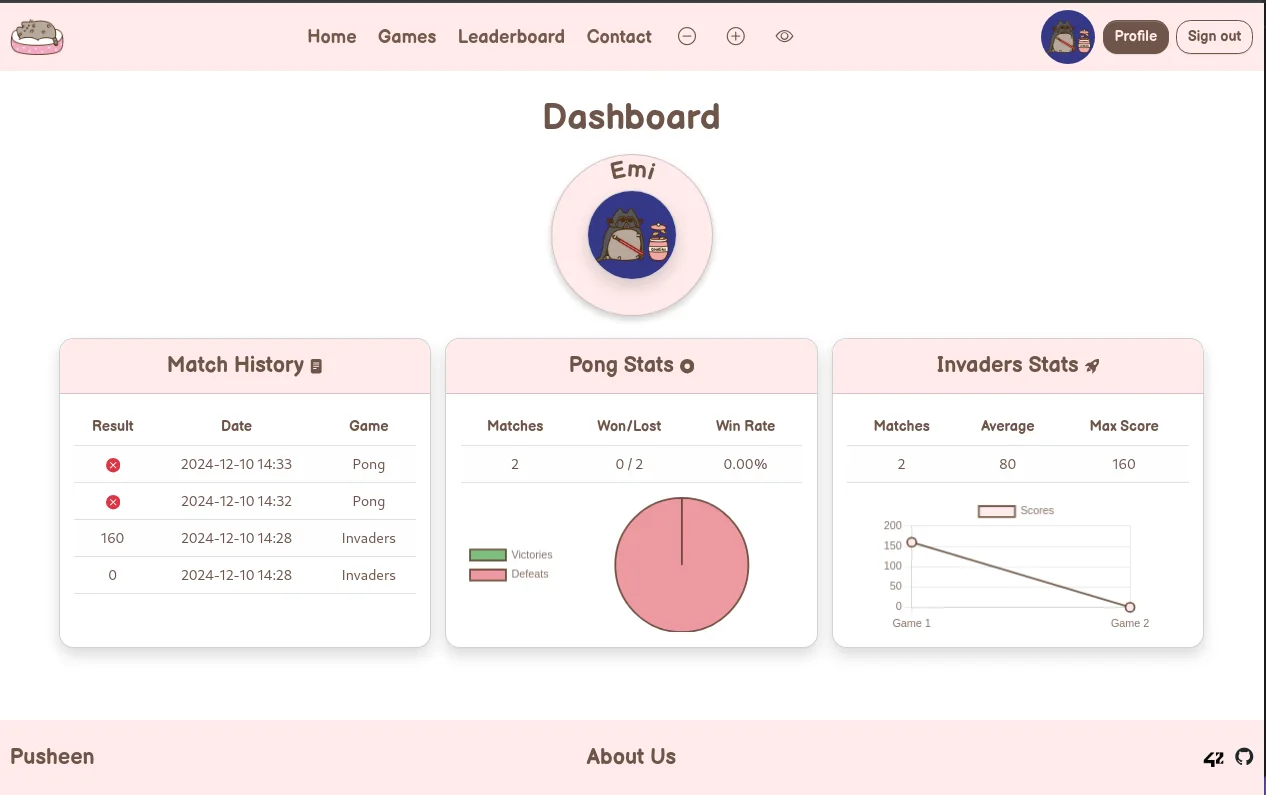Viewport: 1266px width, 795px height.
Task: Click the Pong Stats circle icon
Action: coord(687,366)
